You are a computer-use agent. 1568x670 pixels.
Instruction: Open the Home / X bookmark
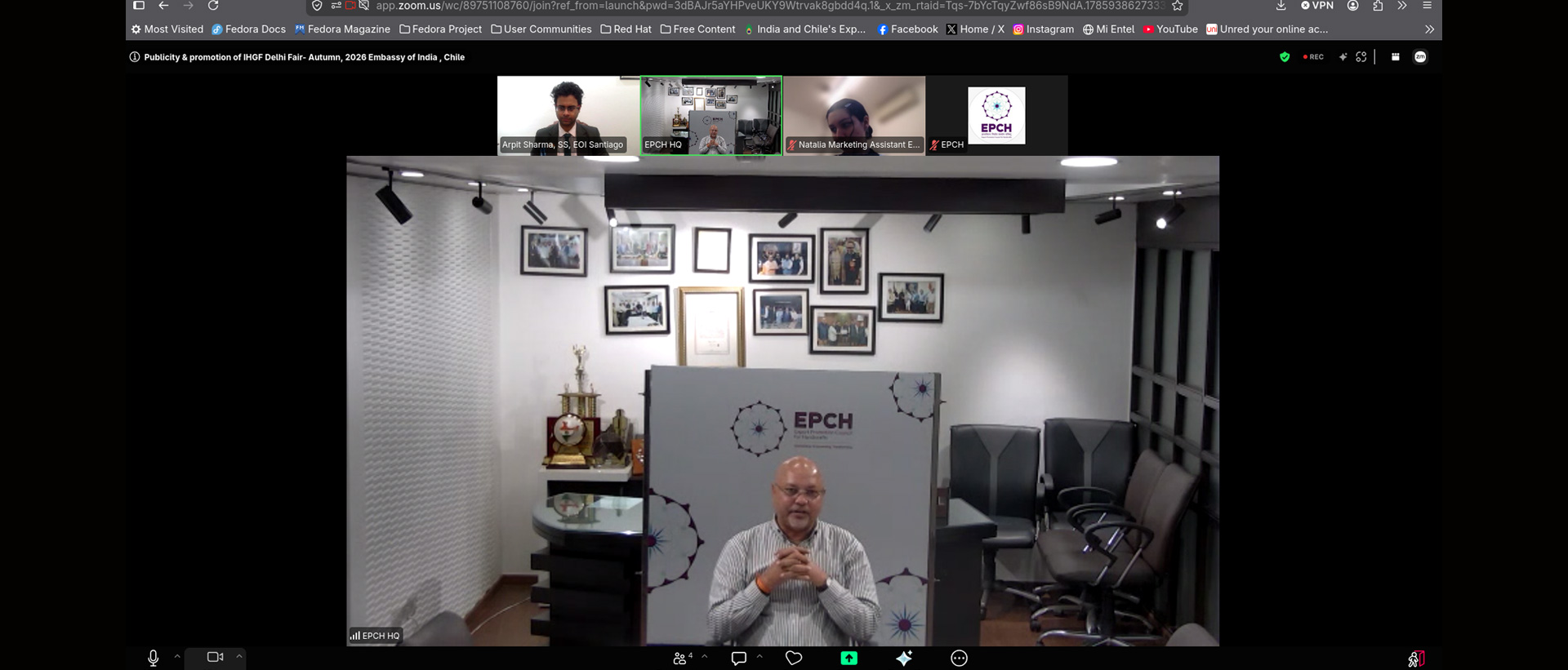pyautogui.click(x=976, y=29)
